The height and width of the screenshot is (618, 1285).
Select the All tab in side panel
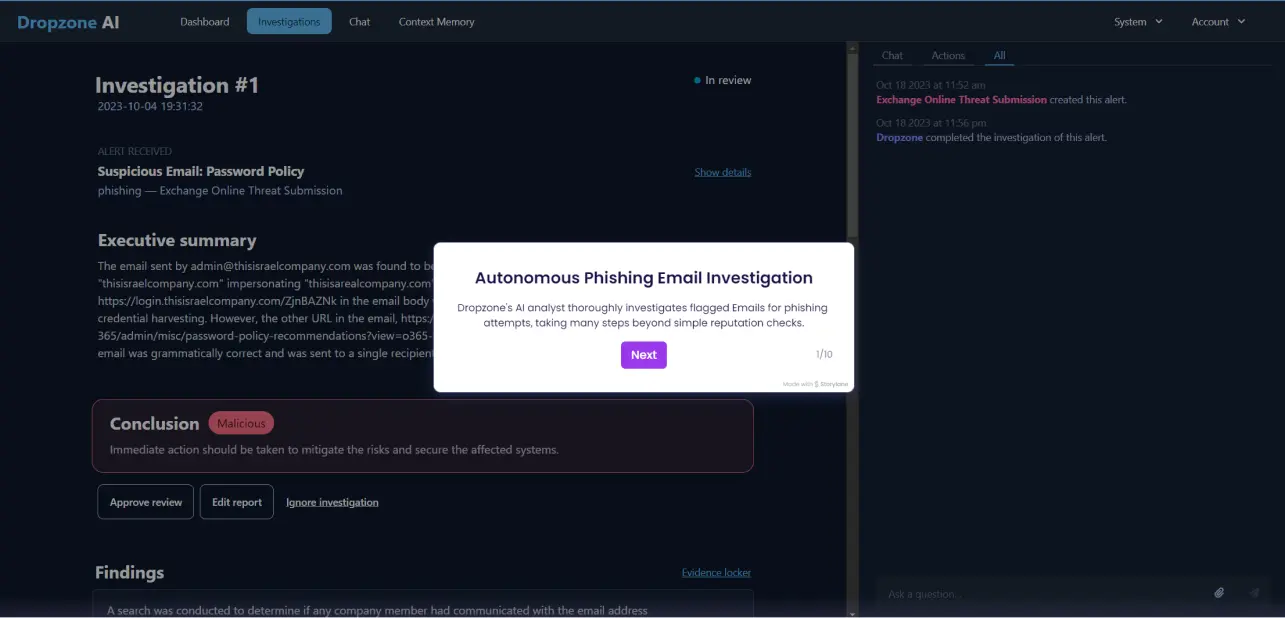click(x=999, y=55)
